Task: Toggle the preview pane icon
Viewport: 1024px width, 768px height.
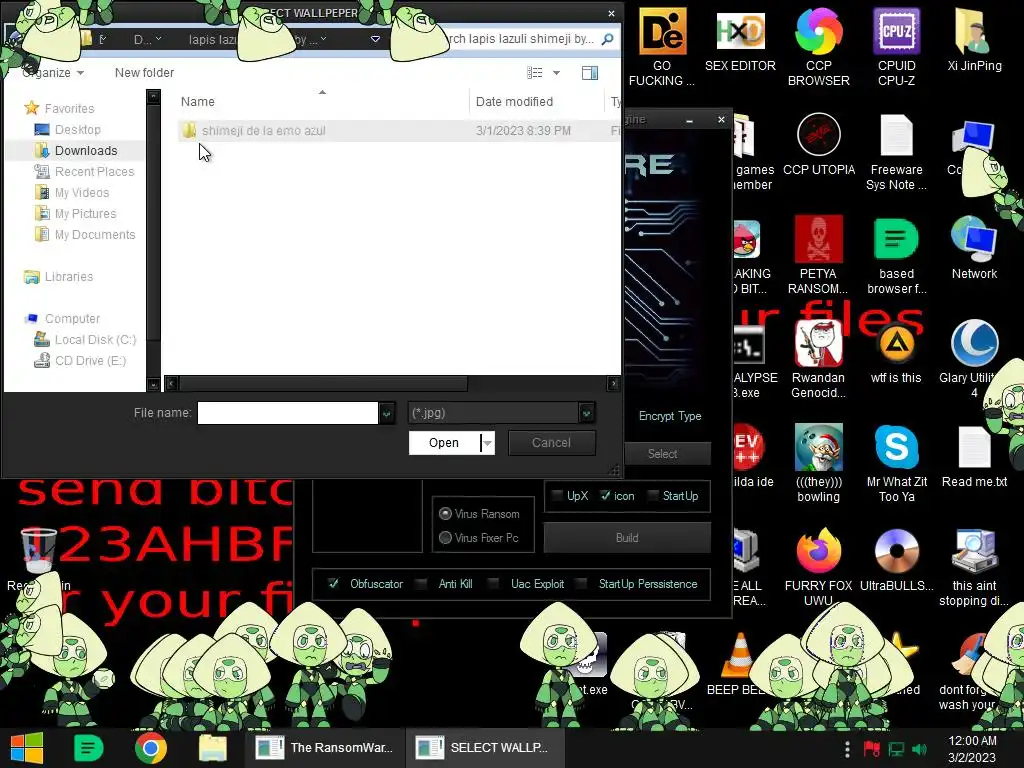Action: pyautogui.click(x=590, y=72)
